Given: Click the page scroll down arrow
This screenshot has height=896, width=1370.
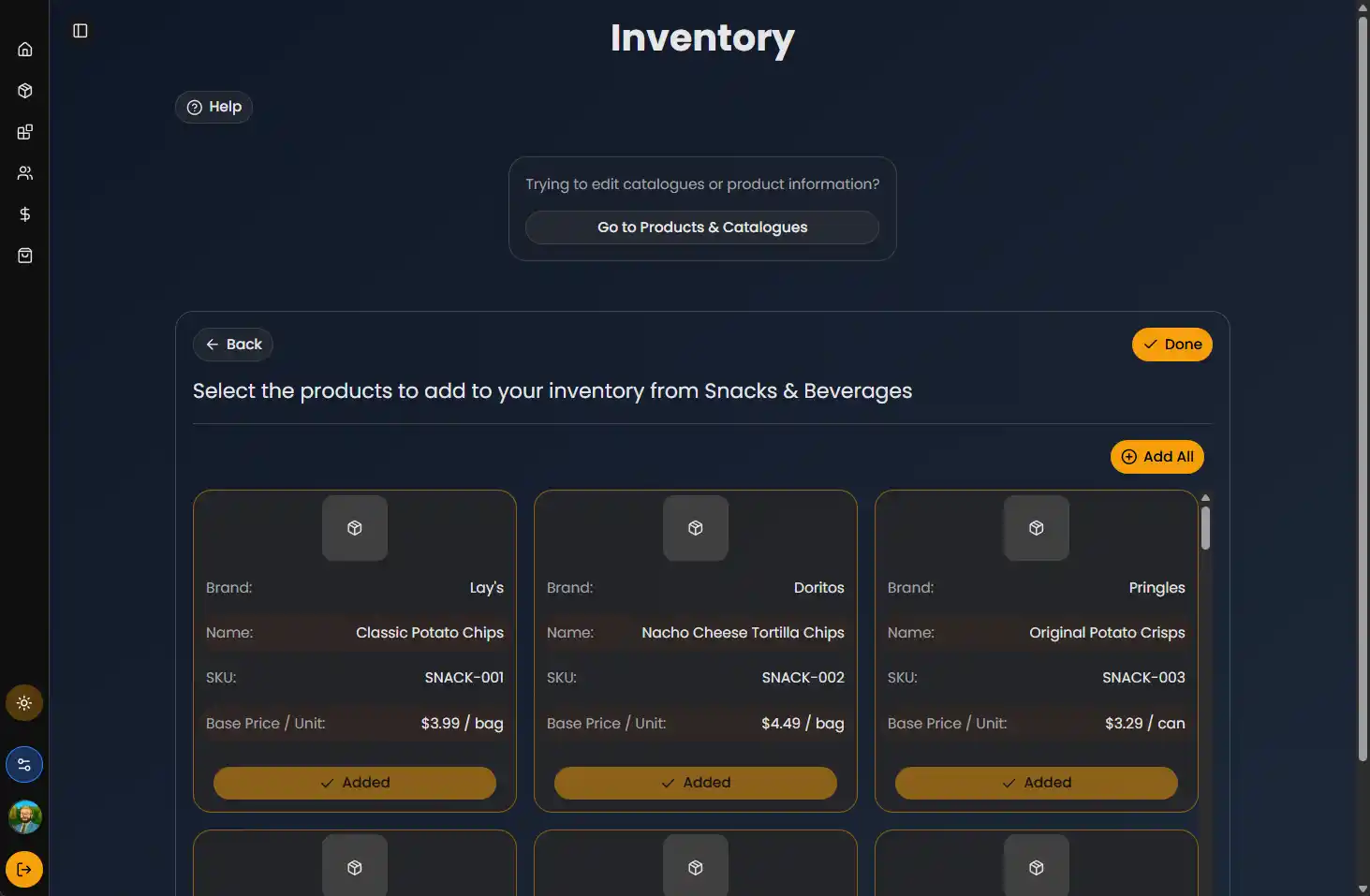Looking at the screenshot, I should [x=1363, y=889].
